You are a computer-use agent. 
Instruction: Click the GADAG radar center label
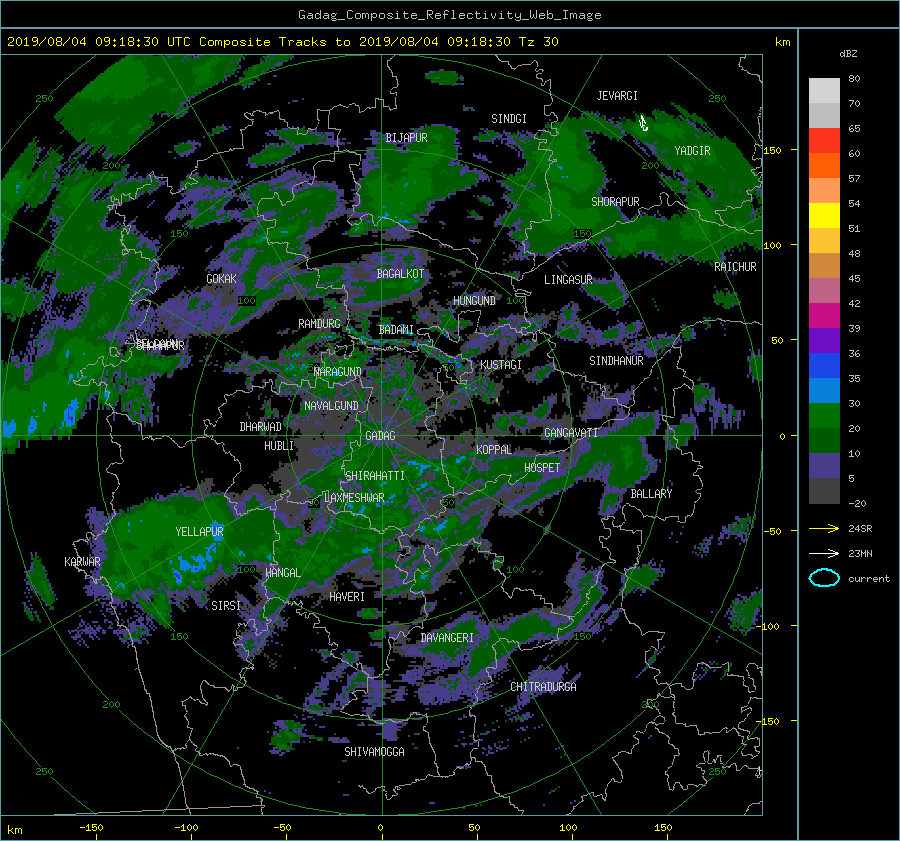(x=381, y=436)
